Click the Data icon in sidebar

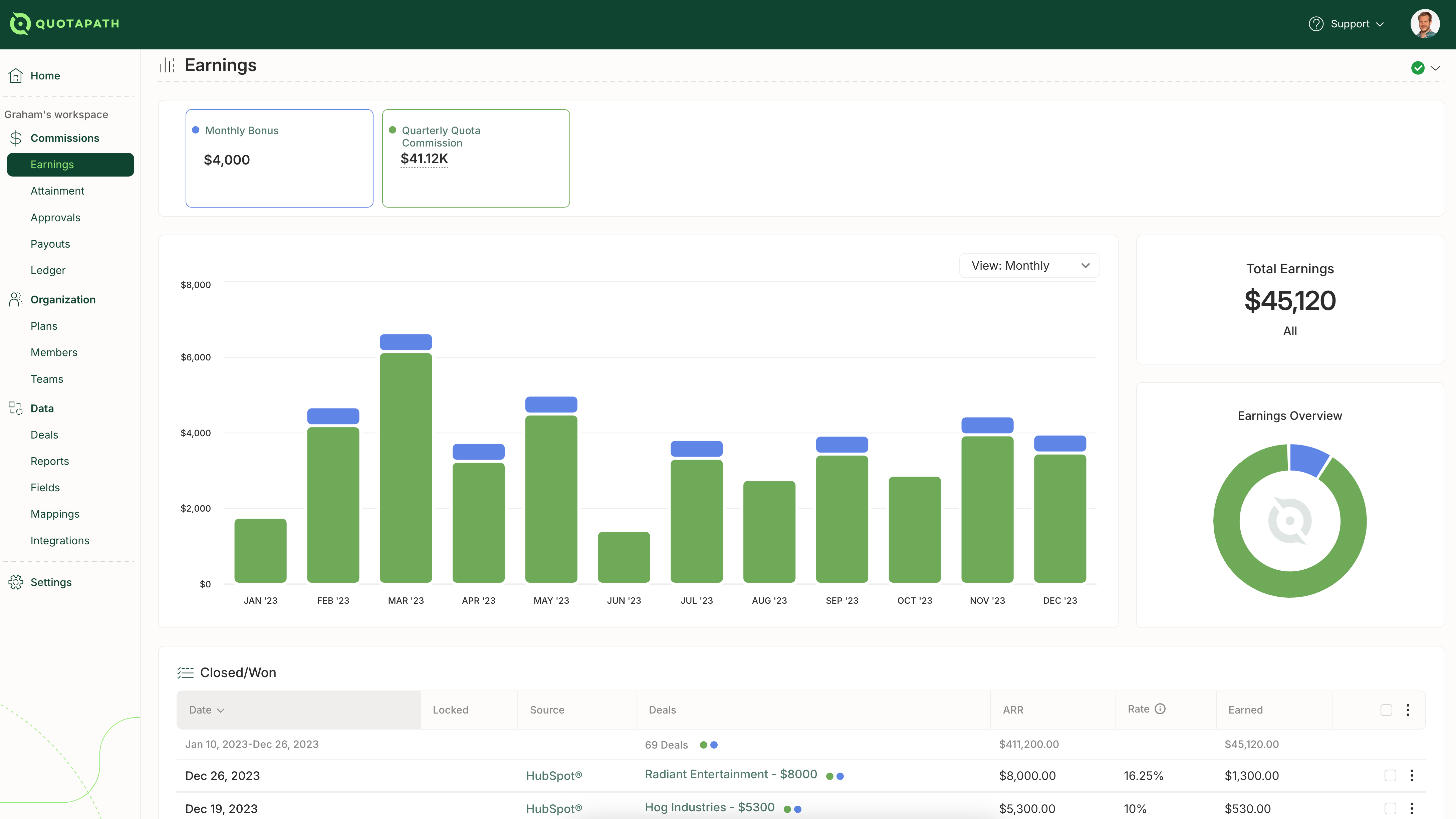click(x=16, y=408)
